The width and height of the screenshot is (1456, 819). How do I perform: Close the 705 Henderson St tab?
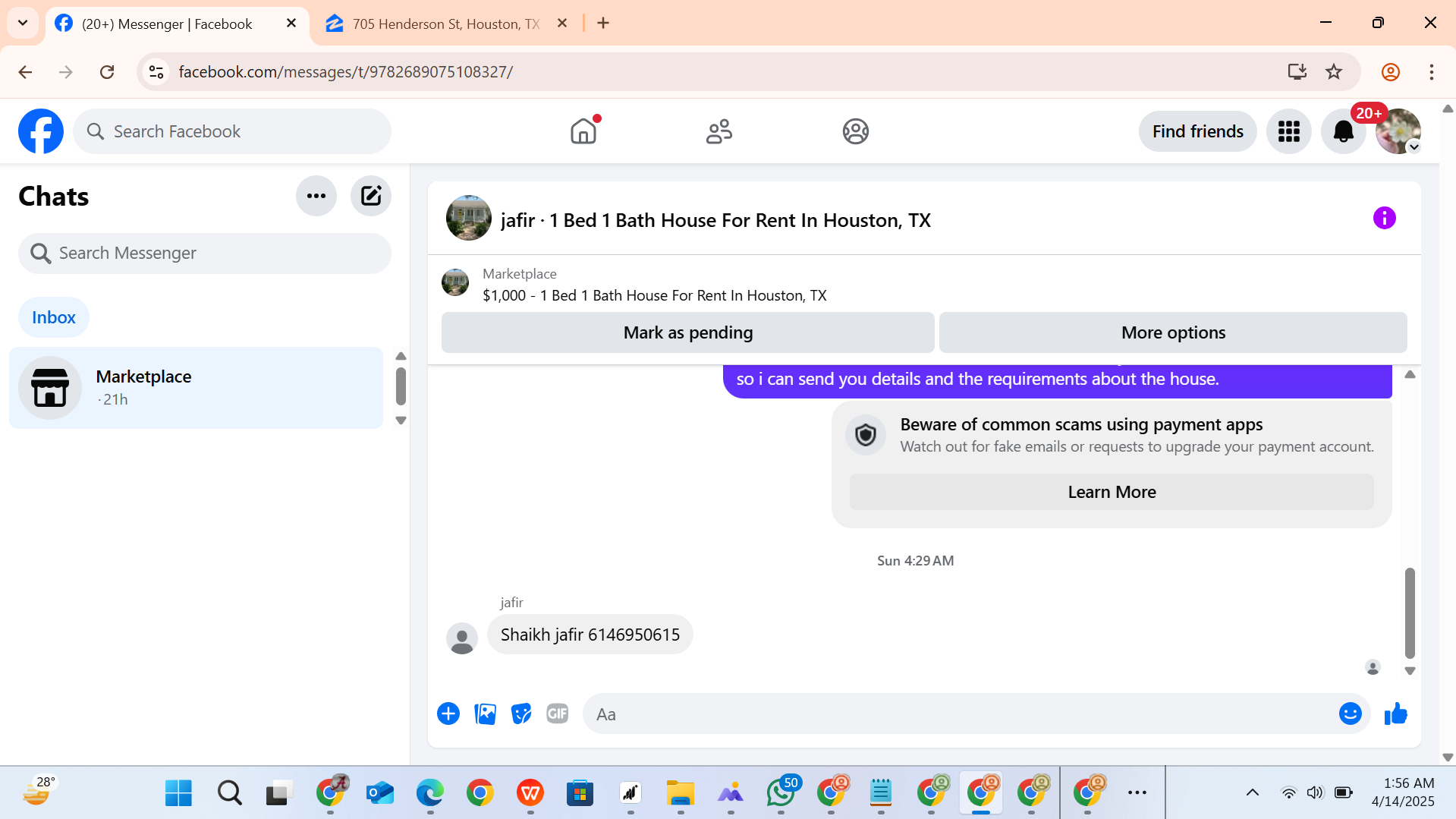(x=561, y=24)
